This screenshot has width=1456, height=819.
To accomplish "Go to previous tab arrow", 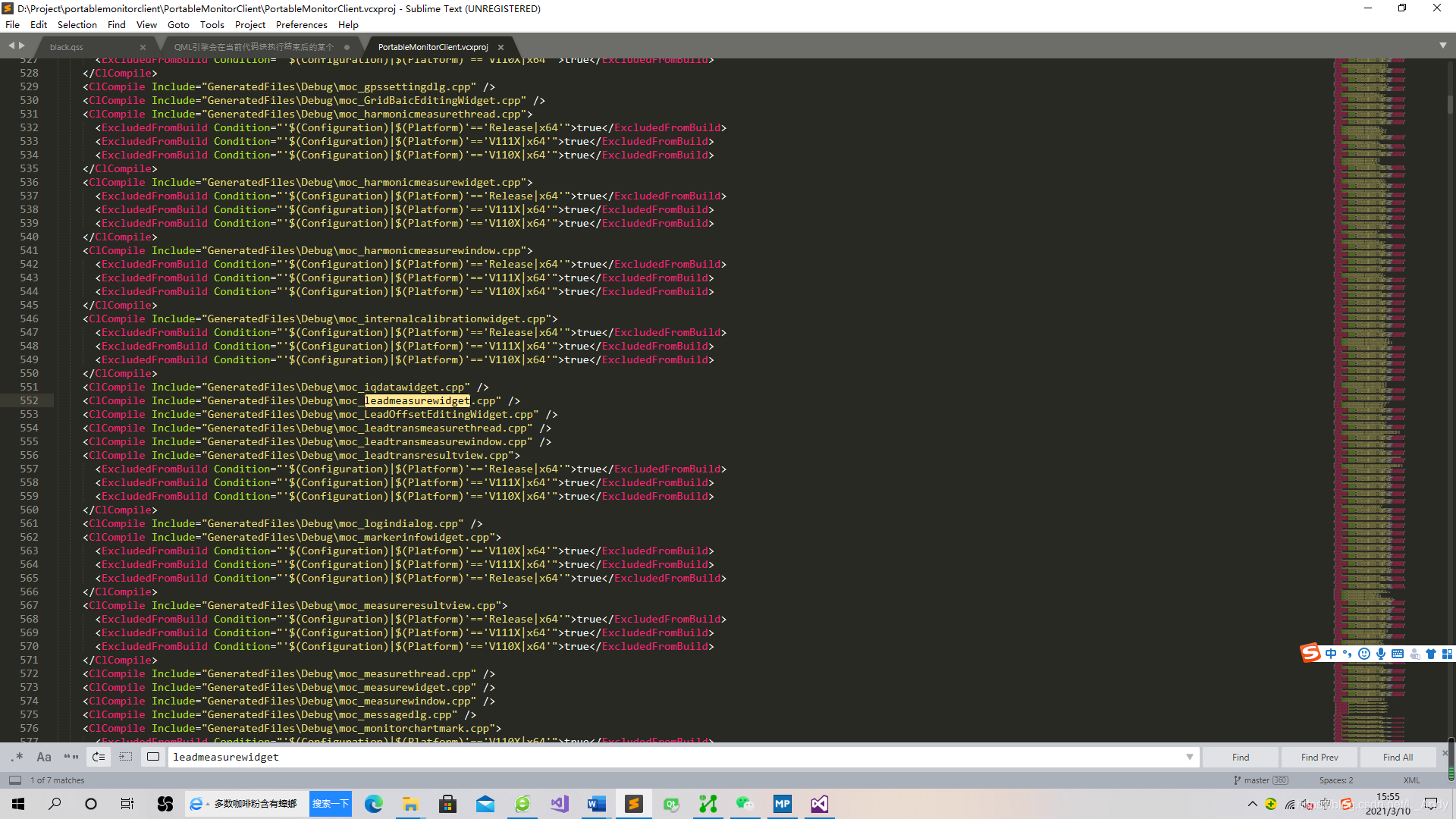I will point(11,45).
